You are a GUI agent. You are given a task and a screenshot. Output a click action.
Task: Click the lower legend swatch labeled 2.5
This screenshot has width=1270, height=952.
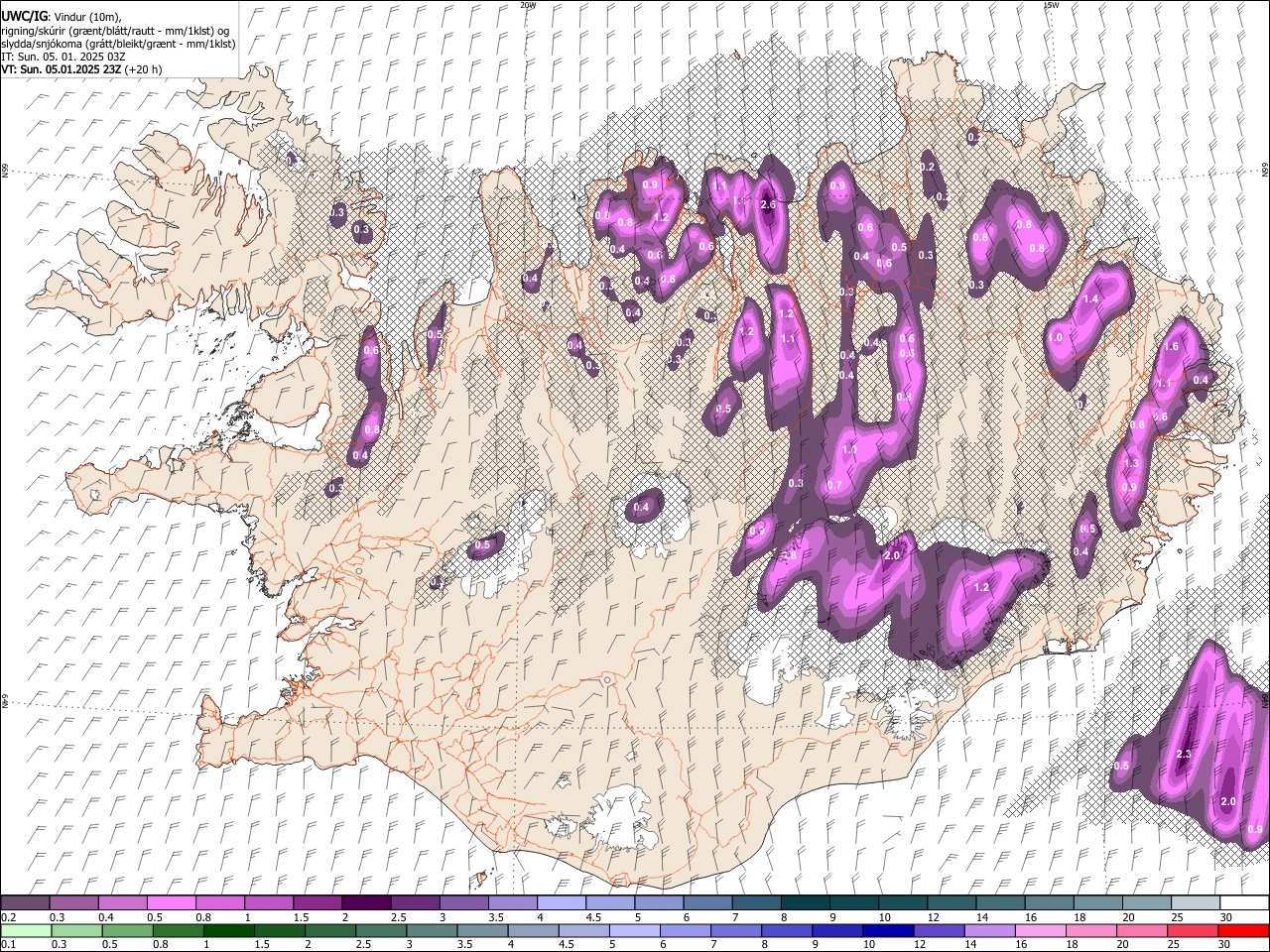click(x=381, y=930)
